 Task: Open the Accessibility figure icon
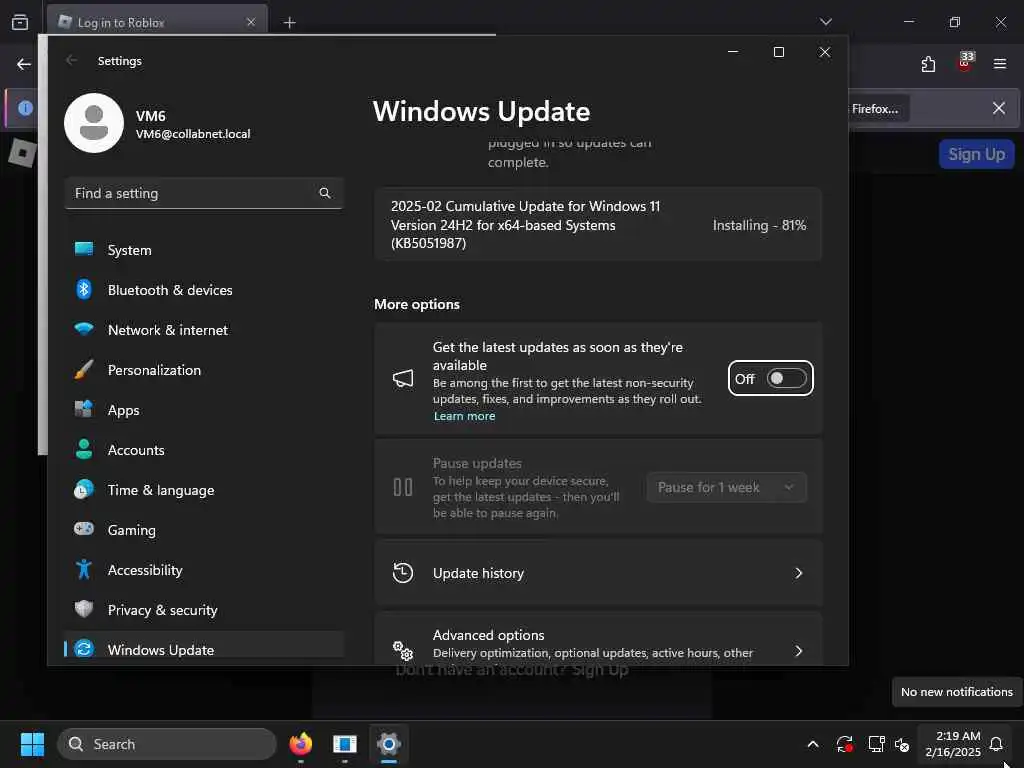[84, 569]
